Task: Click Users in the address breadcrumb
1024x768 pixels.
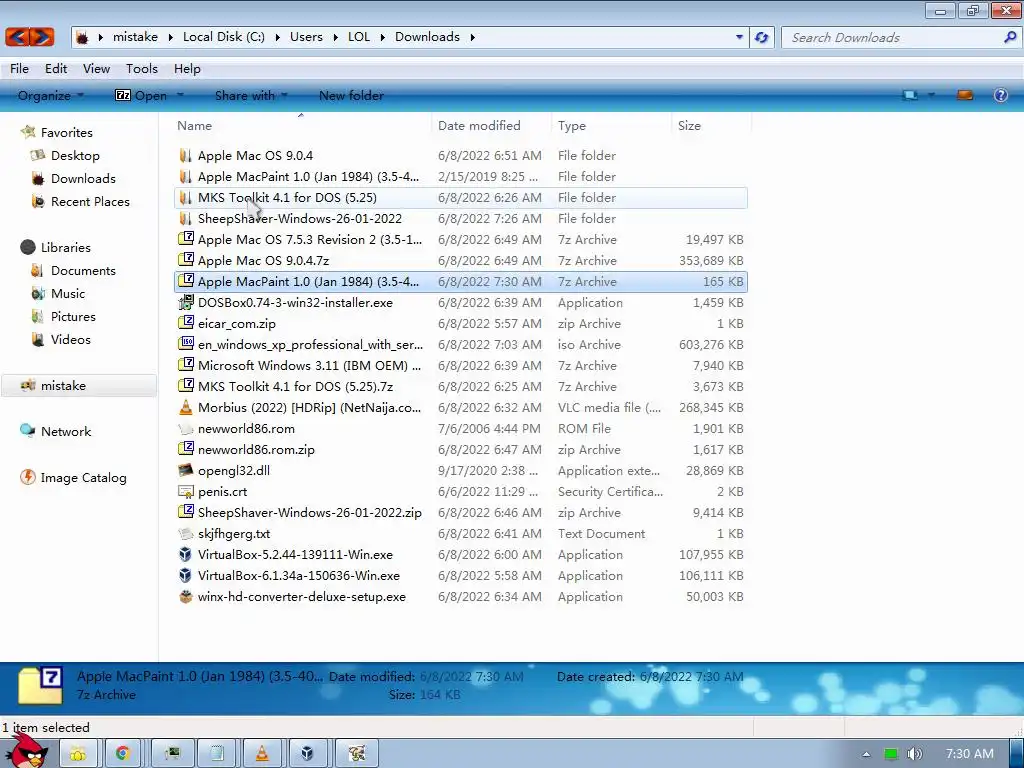Action: point(306,37)
